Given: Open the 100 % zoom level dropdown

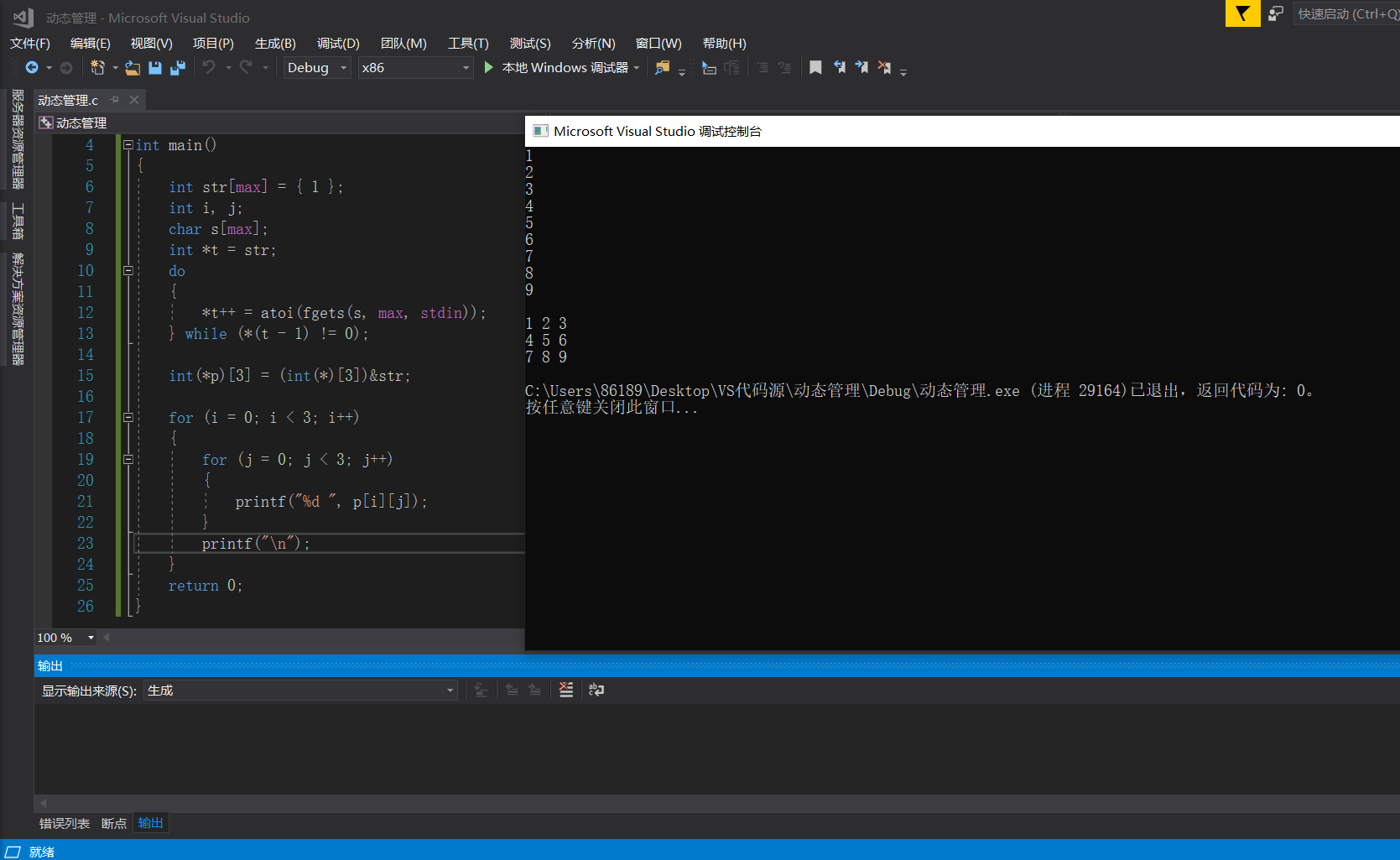Looking at the screenshot, I should pos(65,638).
